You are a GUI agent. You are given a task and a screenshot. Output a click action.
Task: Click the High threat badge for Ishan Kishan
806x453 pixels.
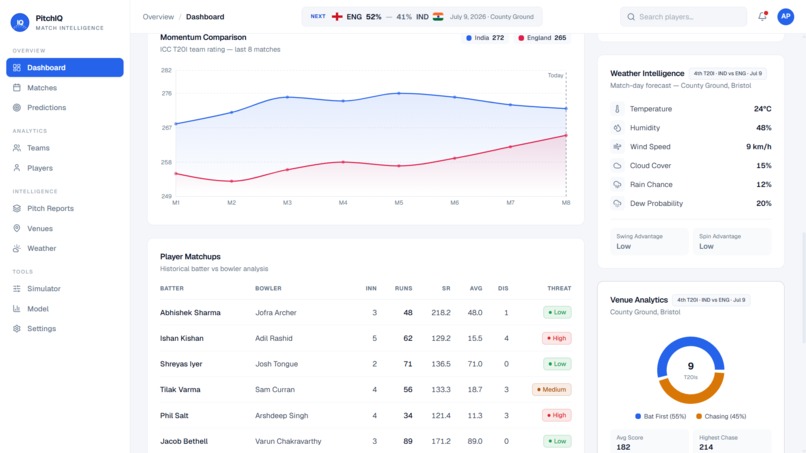[x=557, y=338]
